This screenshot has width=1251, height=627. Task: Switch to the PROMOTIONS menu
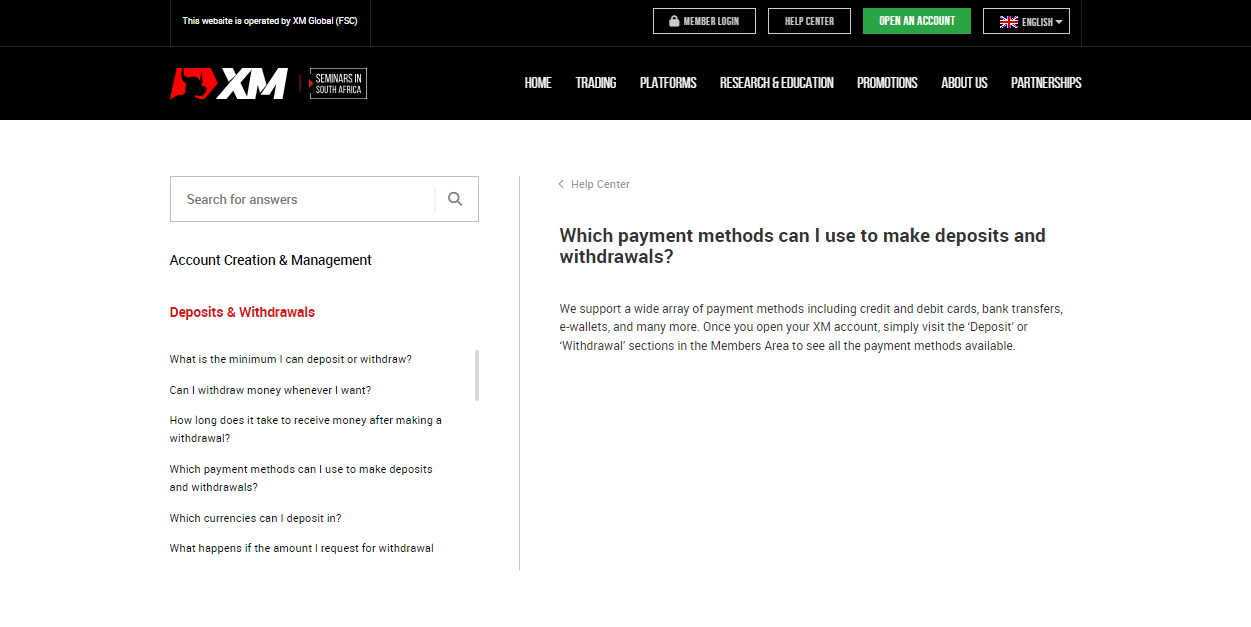[x=886, y=83]
